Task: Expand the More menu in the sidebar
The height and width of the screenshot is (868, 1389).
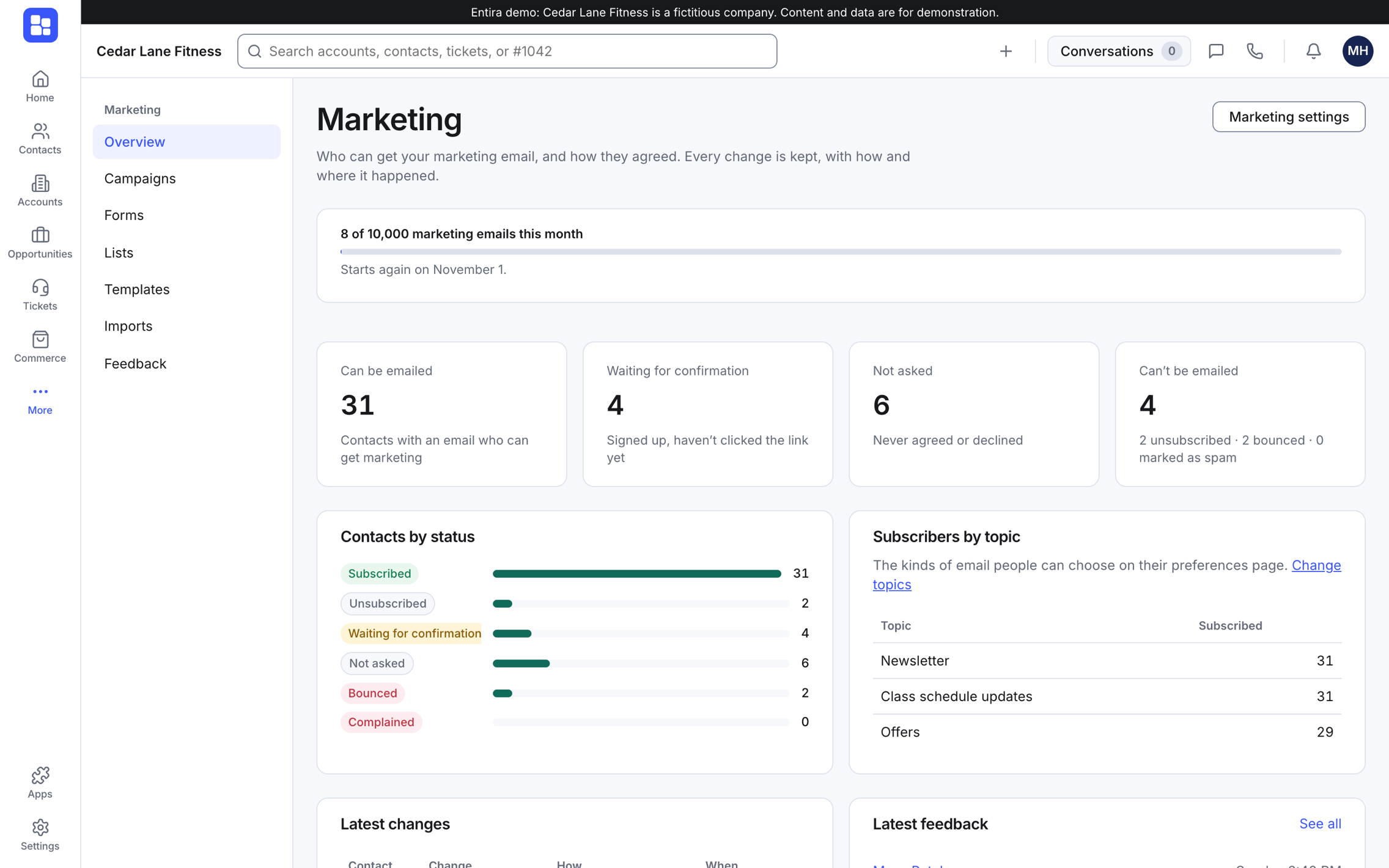Action: (x=40, y=399)
